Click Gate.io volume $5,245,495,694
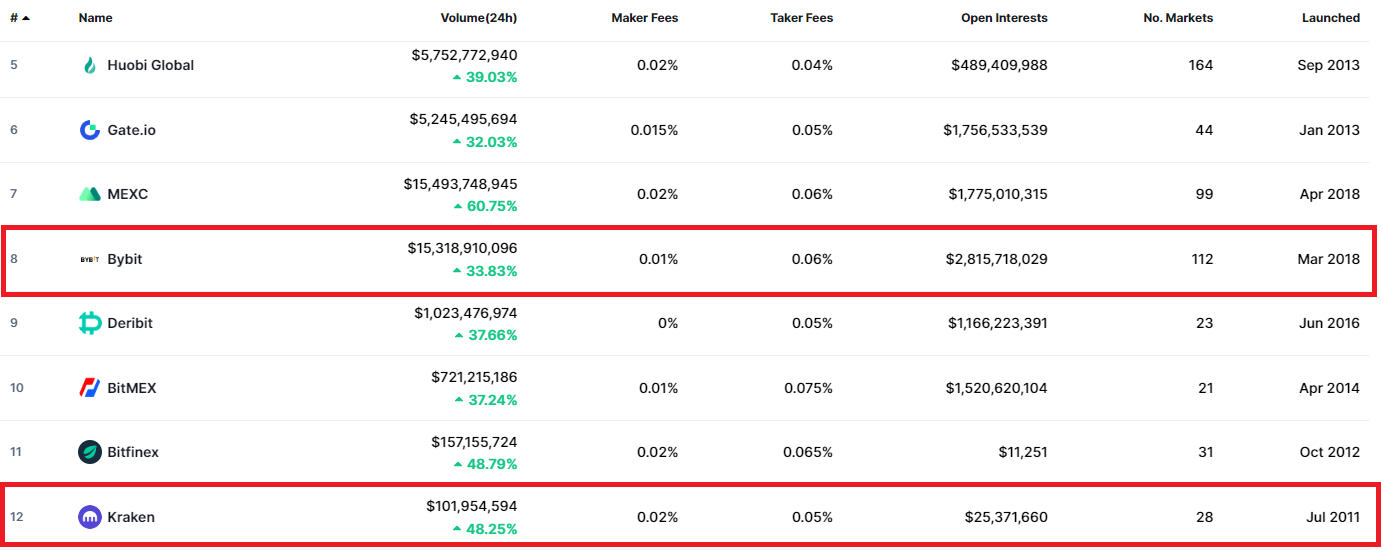 463,119
